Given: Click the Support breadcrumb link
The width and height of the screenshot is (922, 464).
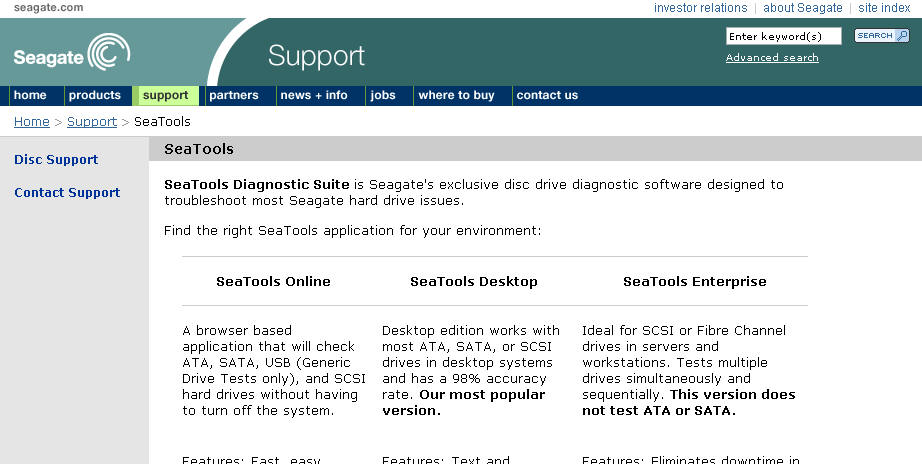Looking at the screenshot, I should click(92, 122).
